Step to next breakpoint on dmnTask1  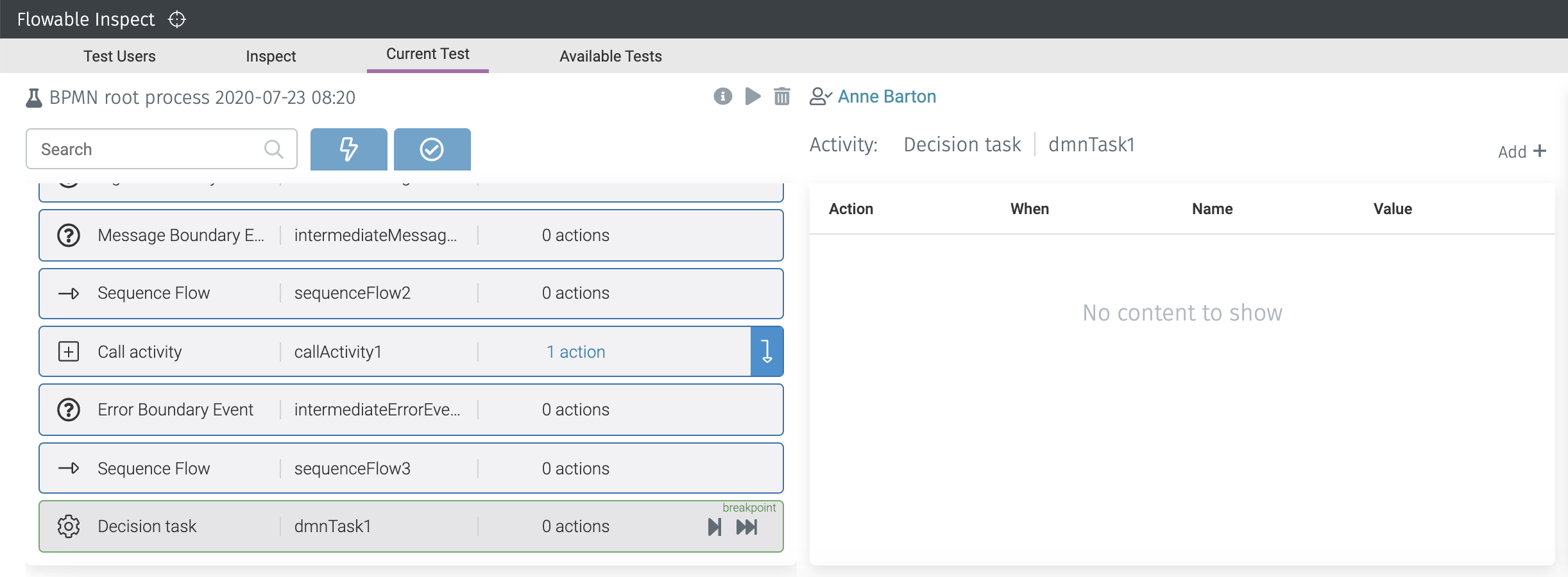713,526
